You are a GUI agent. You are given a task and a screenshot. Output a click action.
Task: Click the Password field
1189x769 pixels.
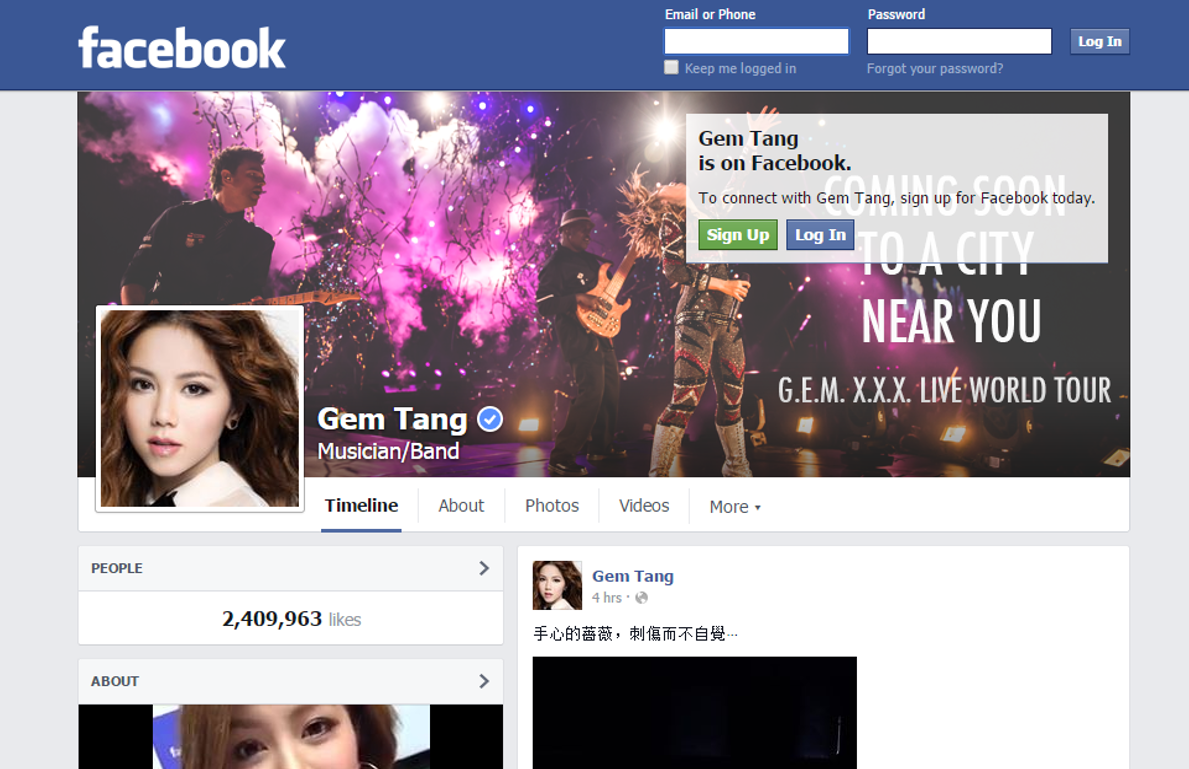(x=959, y=40)
